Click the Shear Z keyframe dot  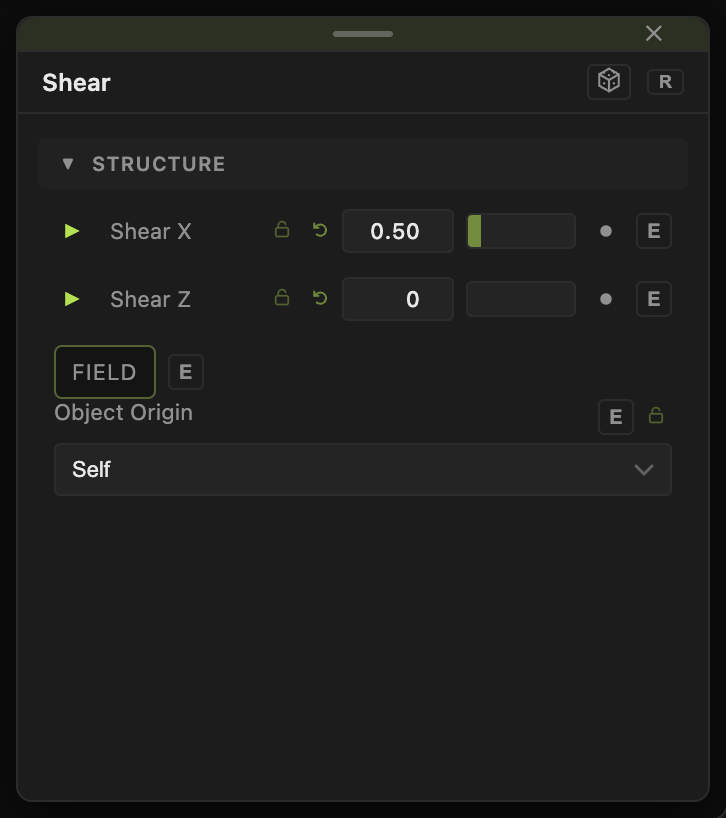606,299
